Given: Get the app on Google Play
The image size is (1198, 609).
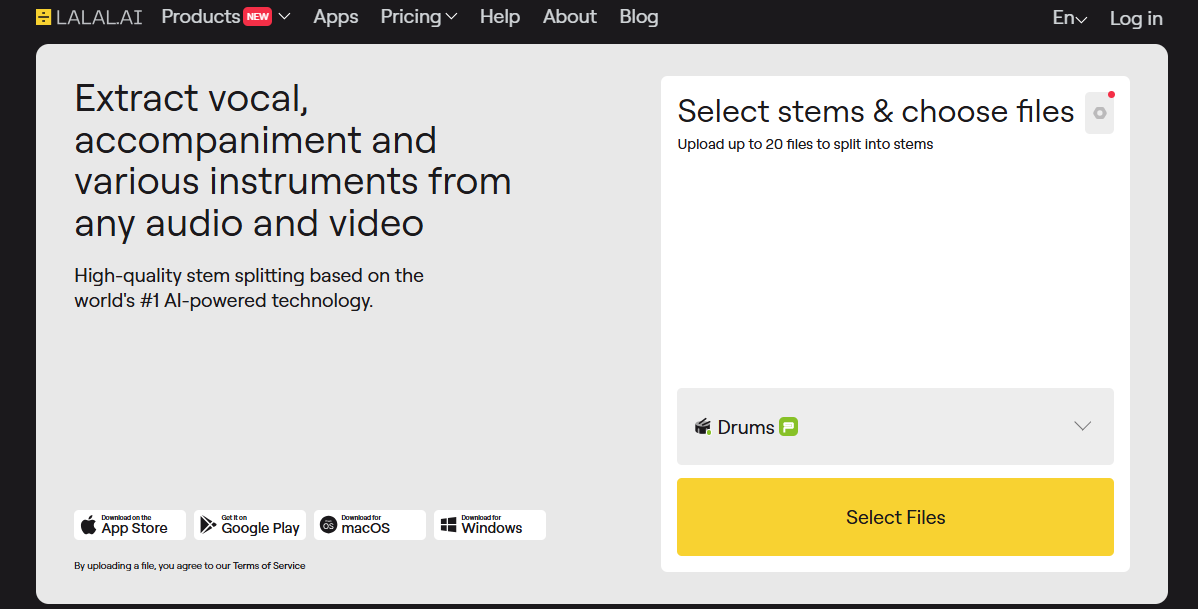Looking at the screenshot, I should pyautogui.click(x=249, y=524).
